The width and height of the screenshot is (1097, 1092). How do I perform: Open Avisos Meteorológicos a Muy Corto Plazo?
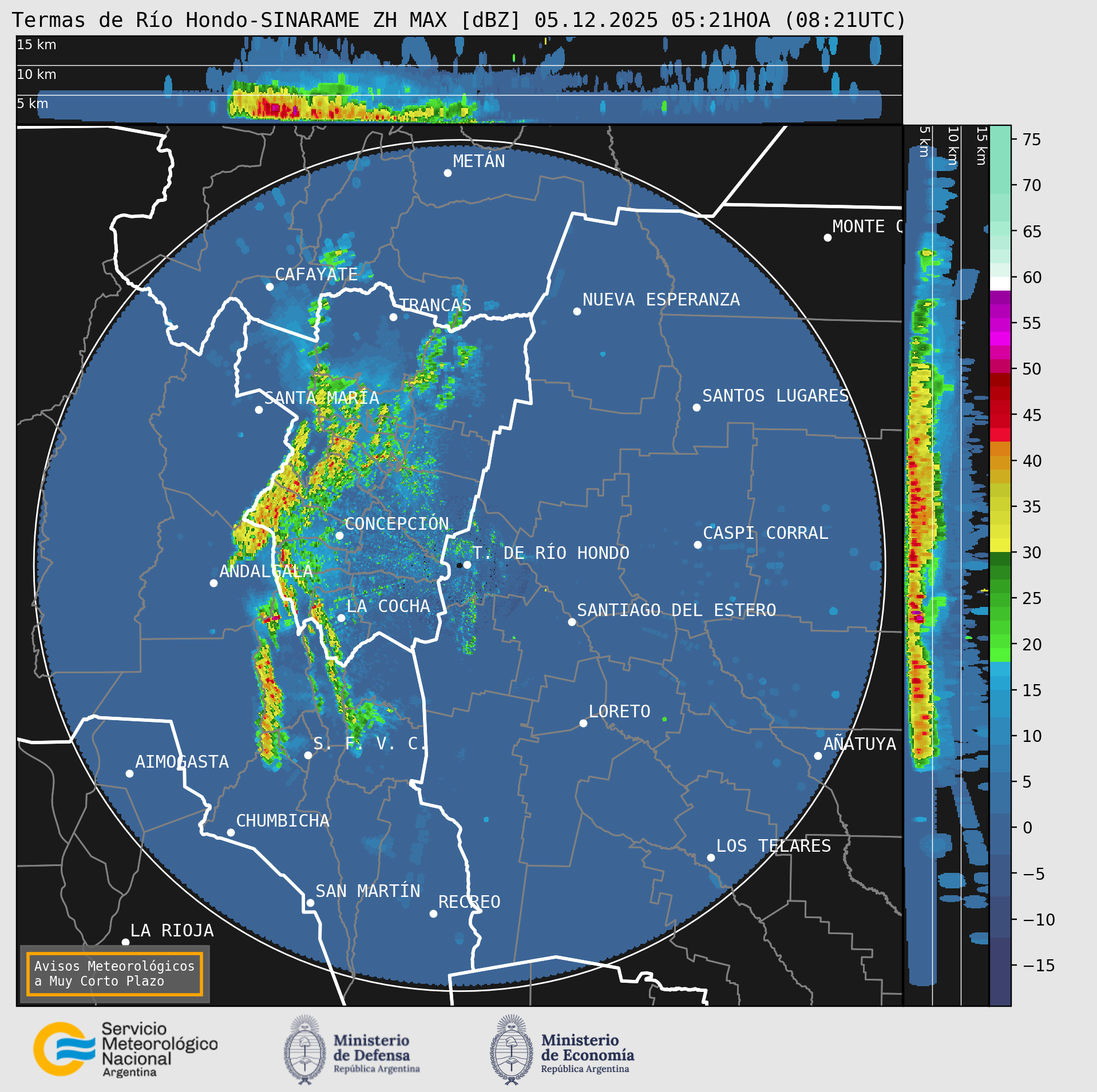[x=114, y=974]
